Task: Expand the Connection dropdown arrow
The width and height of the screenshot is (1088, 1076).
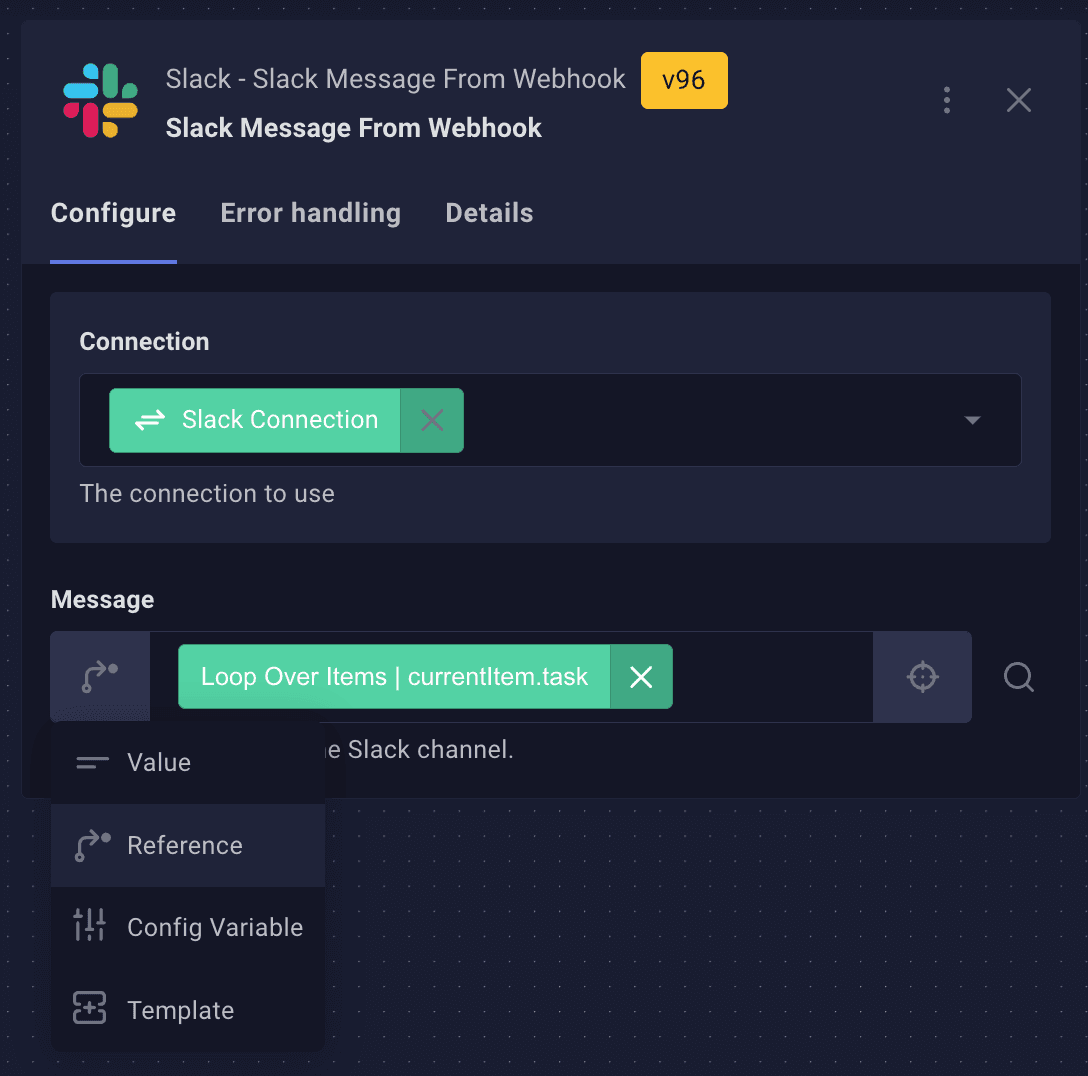Action: (x=973, y=420)
